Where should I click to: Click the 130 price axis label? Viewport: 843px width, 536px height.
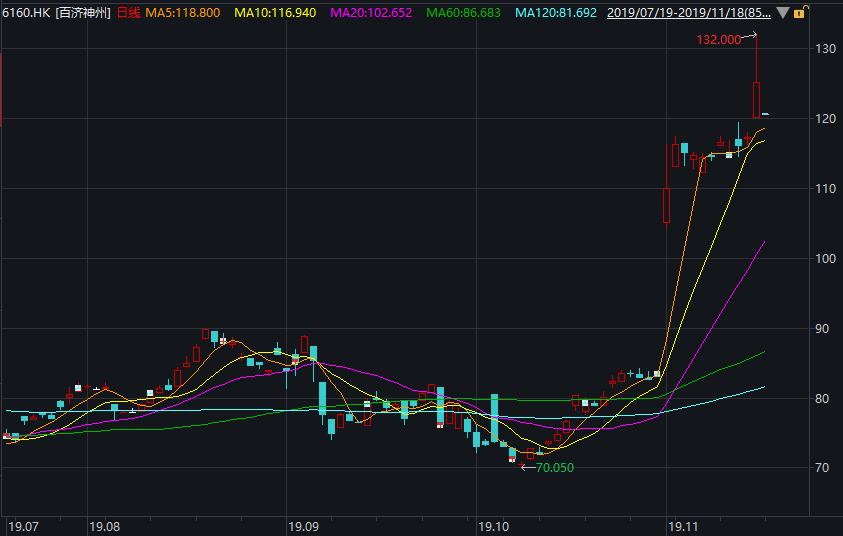pyautogui.click(x=826, y=49)
